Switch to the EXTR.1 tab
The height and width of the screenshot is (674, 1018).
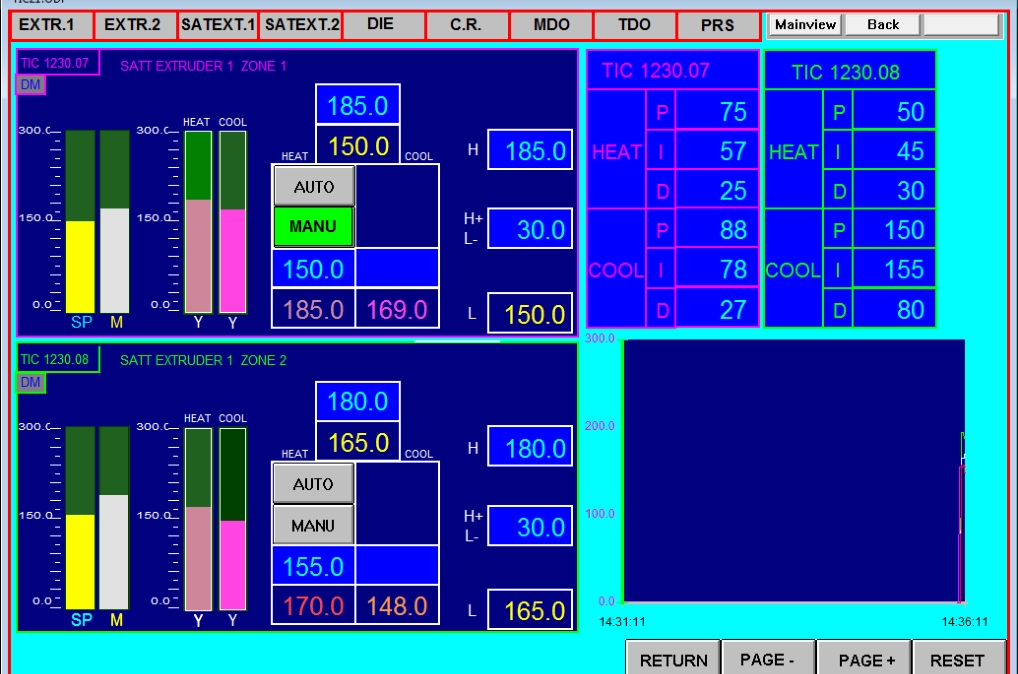(51, 25)
